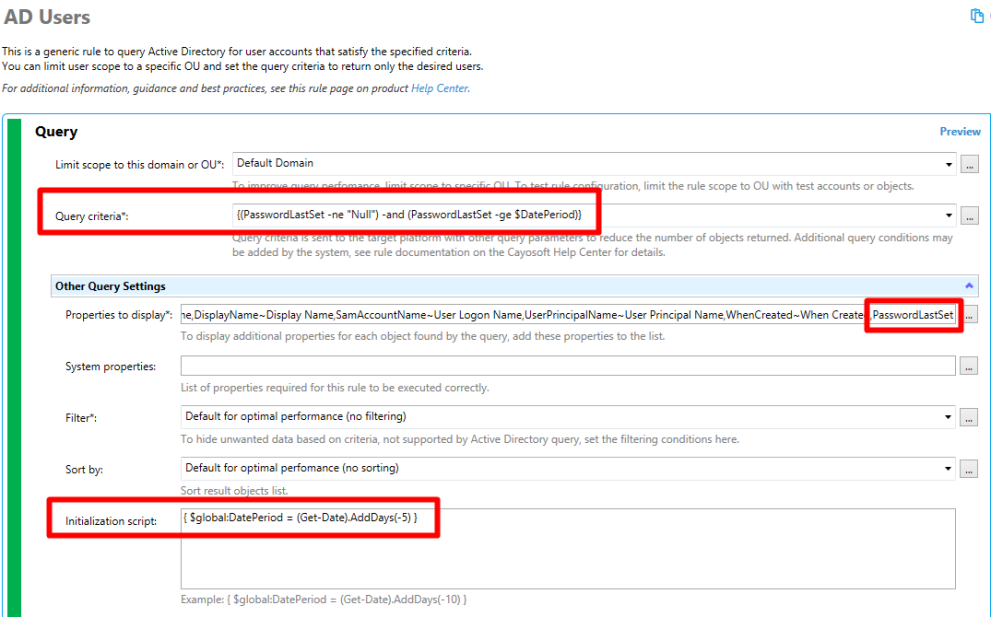Click the AD Users heading text
The height and width of the screenshot is (617, 991).
[47, 17]
